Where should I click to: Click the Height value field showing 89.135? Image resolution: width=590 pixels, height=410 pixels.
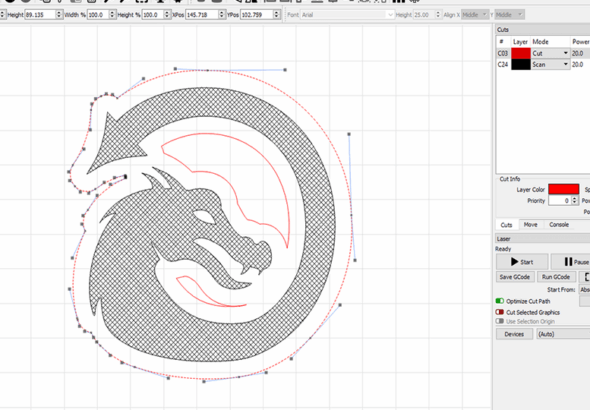point(40,15)
